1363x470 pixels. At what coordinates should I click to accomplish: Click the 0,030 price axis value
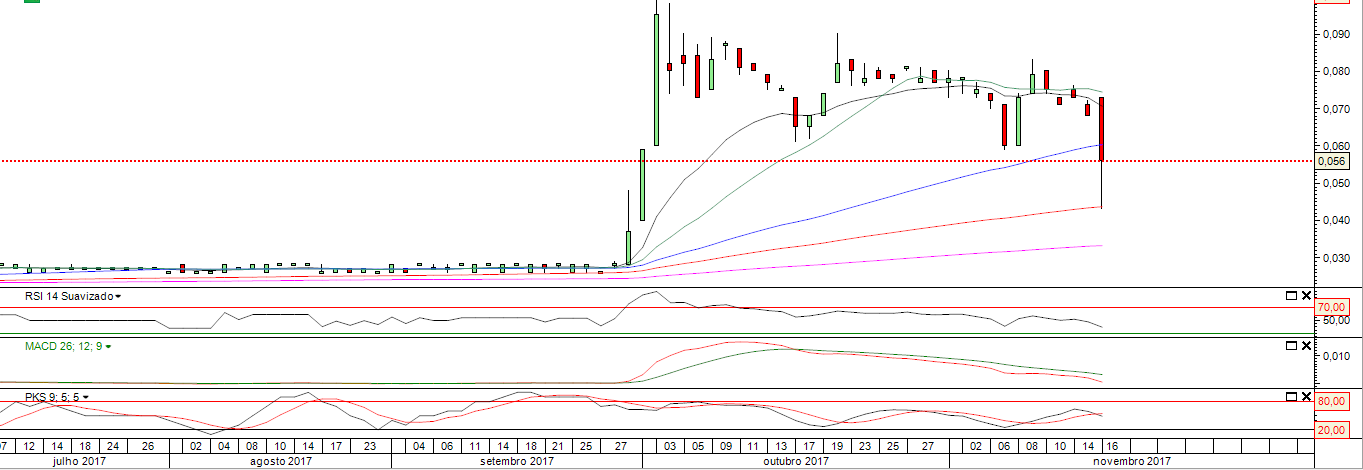[1335, 258]
